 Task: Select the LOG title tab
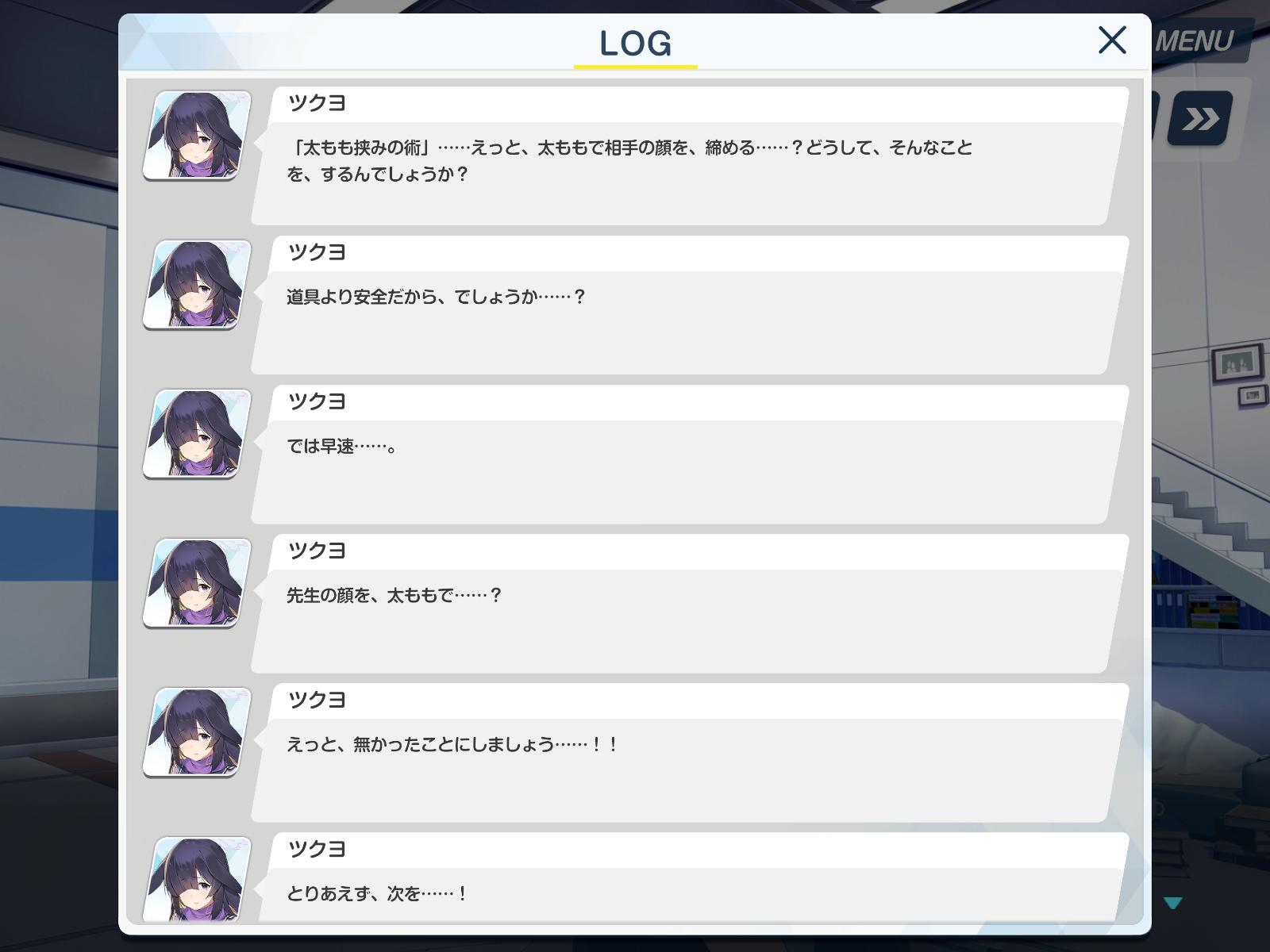pyautogui.click(x=636, y=44)
